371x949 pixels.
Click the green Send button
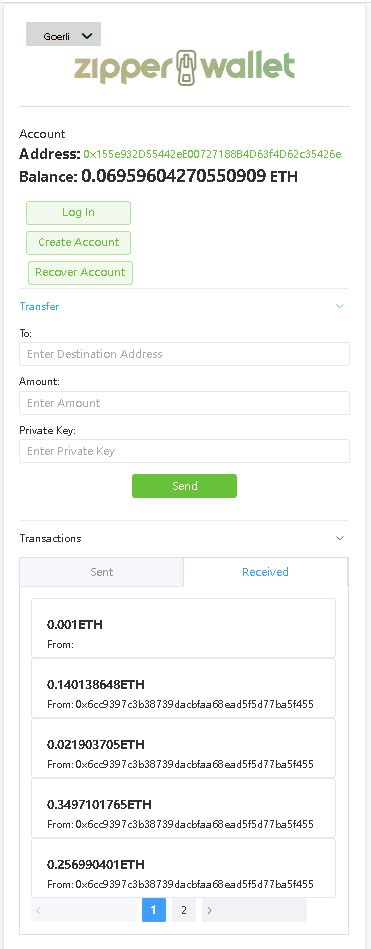coord(185,486)
